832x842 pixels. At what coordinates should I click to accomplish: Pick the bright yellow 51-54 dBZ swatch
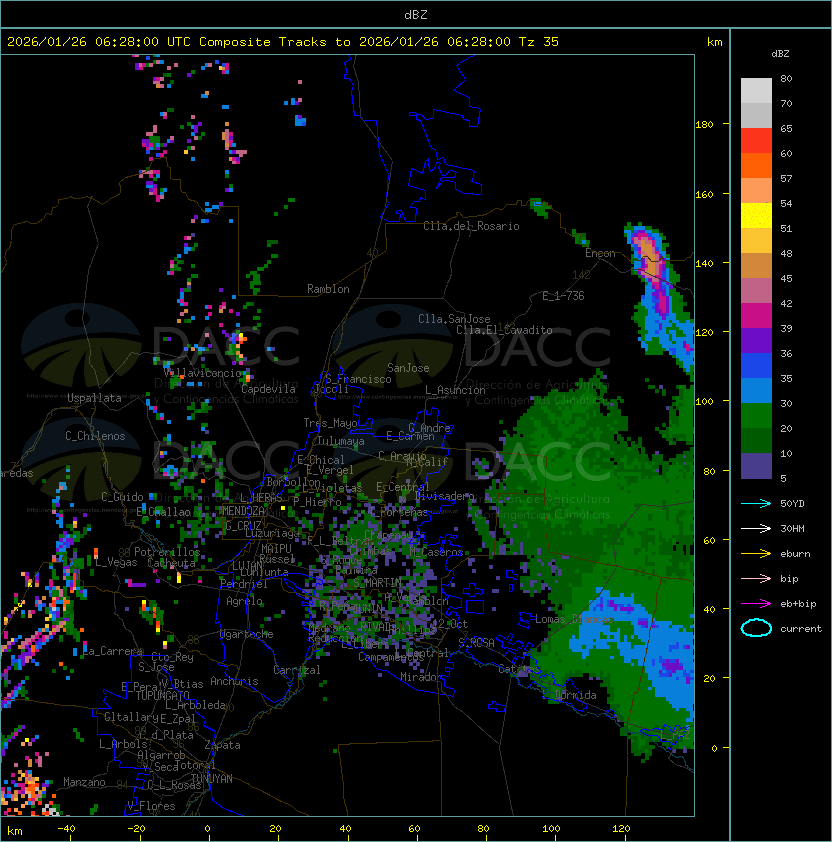point(756,215)
